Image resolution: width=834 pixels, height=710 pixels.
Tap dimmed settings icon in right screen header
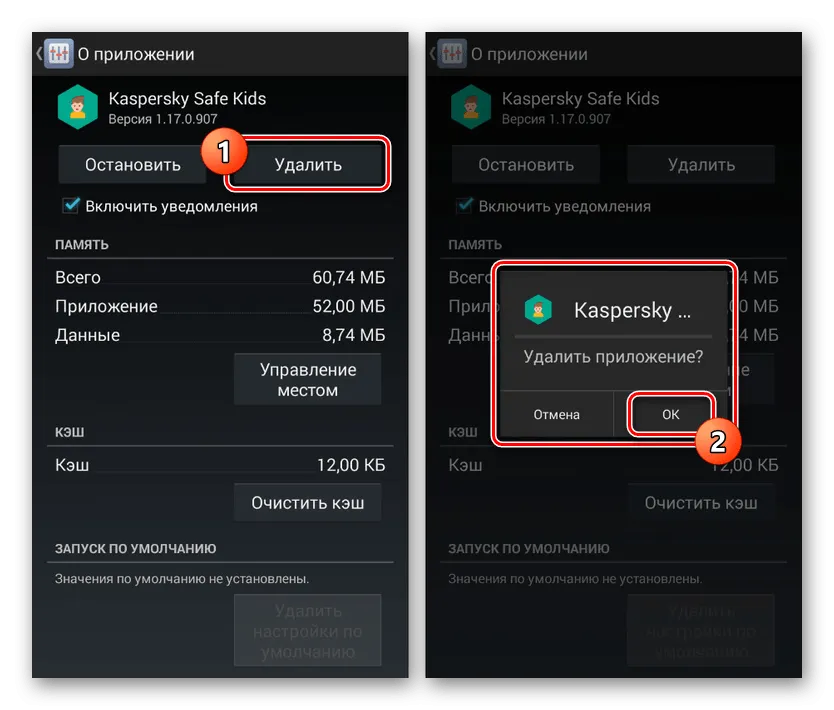click(x=452, y=54)
